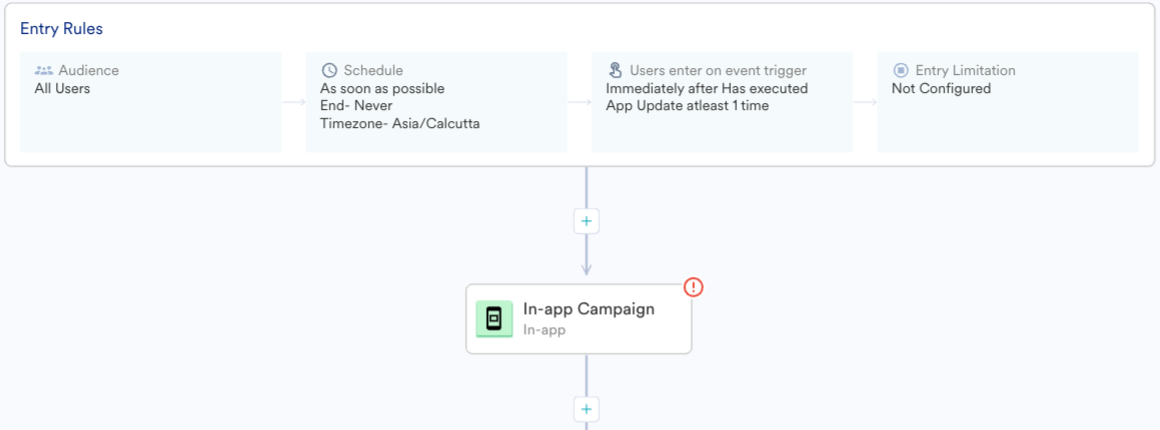Viewport: 1160px width, 430px height.
Task: Click the Entry Limitation stop icon
Action: tap(900, 70)
